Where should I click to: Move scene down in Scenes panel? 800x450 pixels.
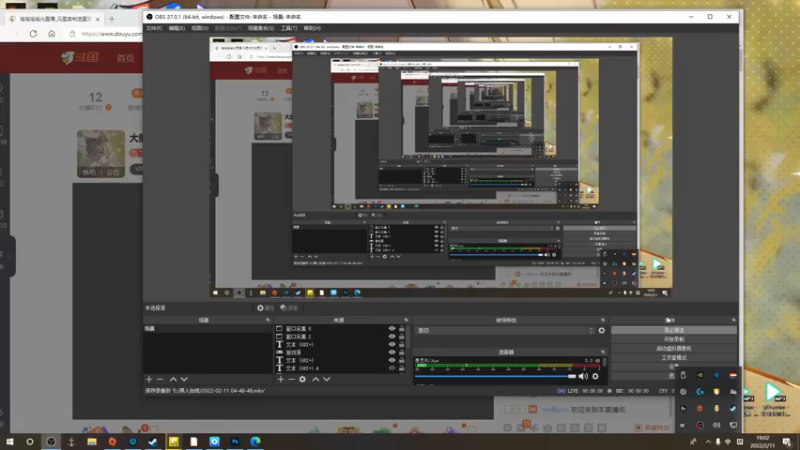tap(184, 379)
